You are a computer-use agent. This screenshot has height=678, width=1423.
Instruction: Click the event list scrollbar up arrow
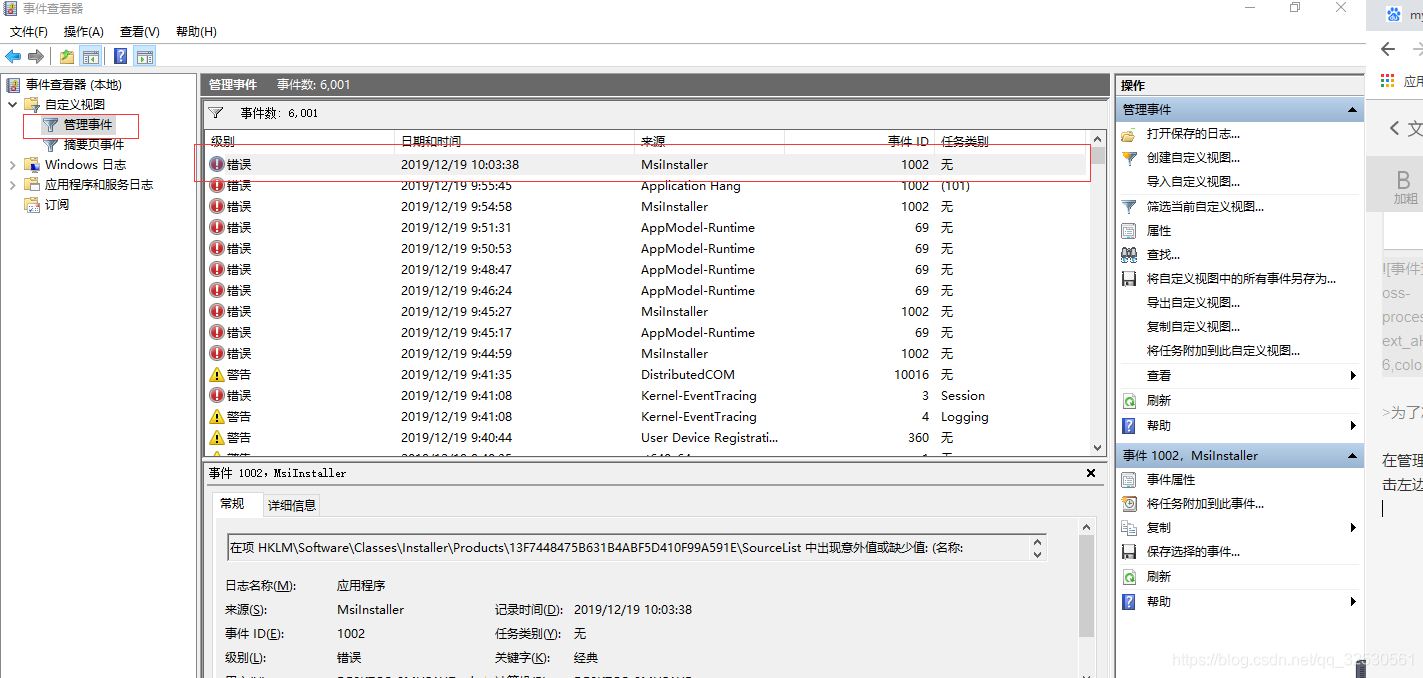(x=1098, y=140)
